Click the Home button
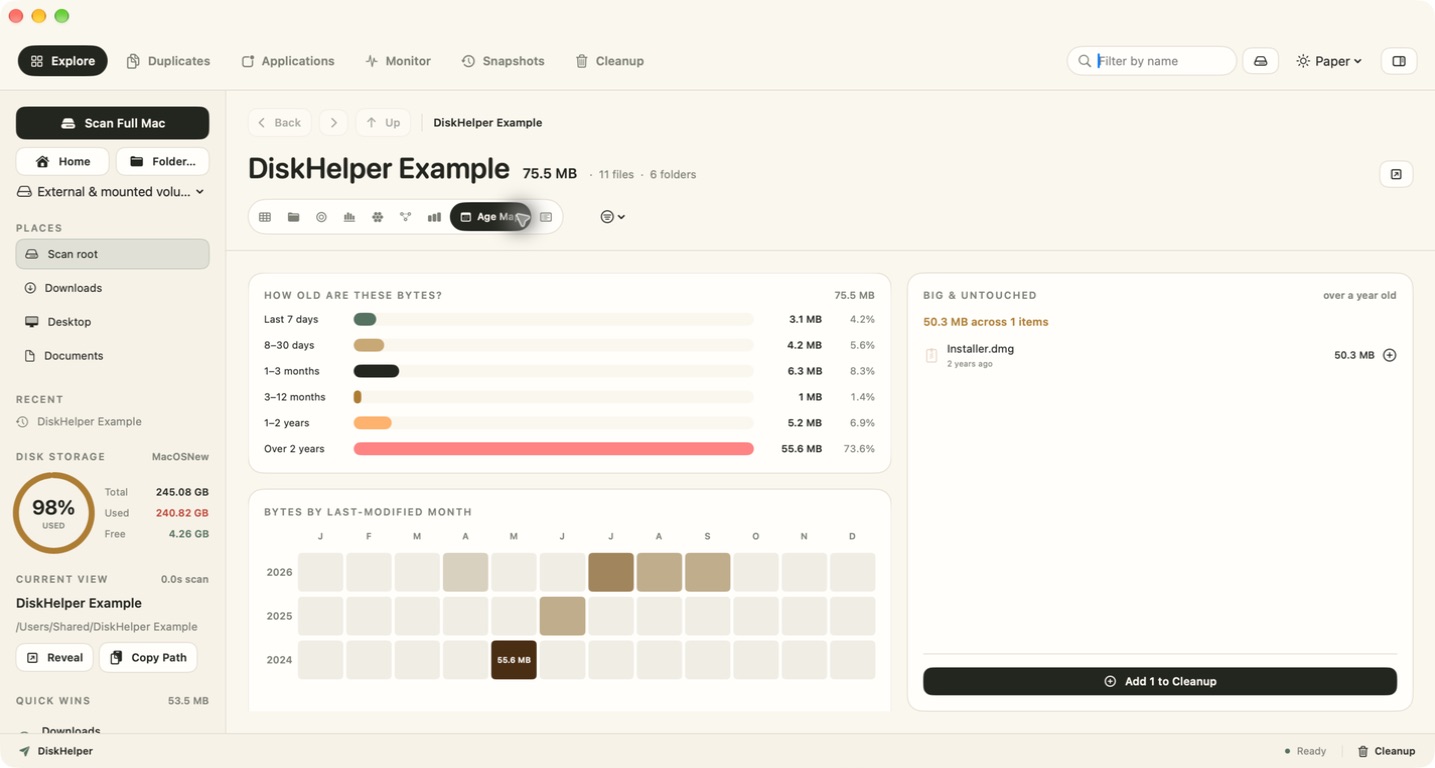Screen dimensions: 1435x768 pos(62,161)
